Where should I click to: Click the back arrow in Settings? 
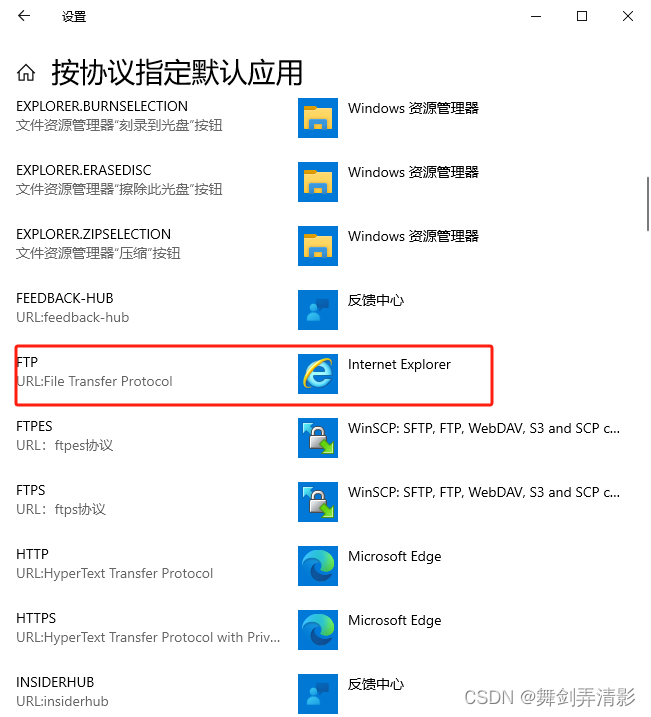tap(24, 16)
